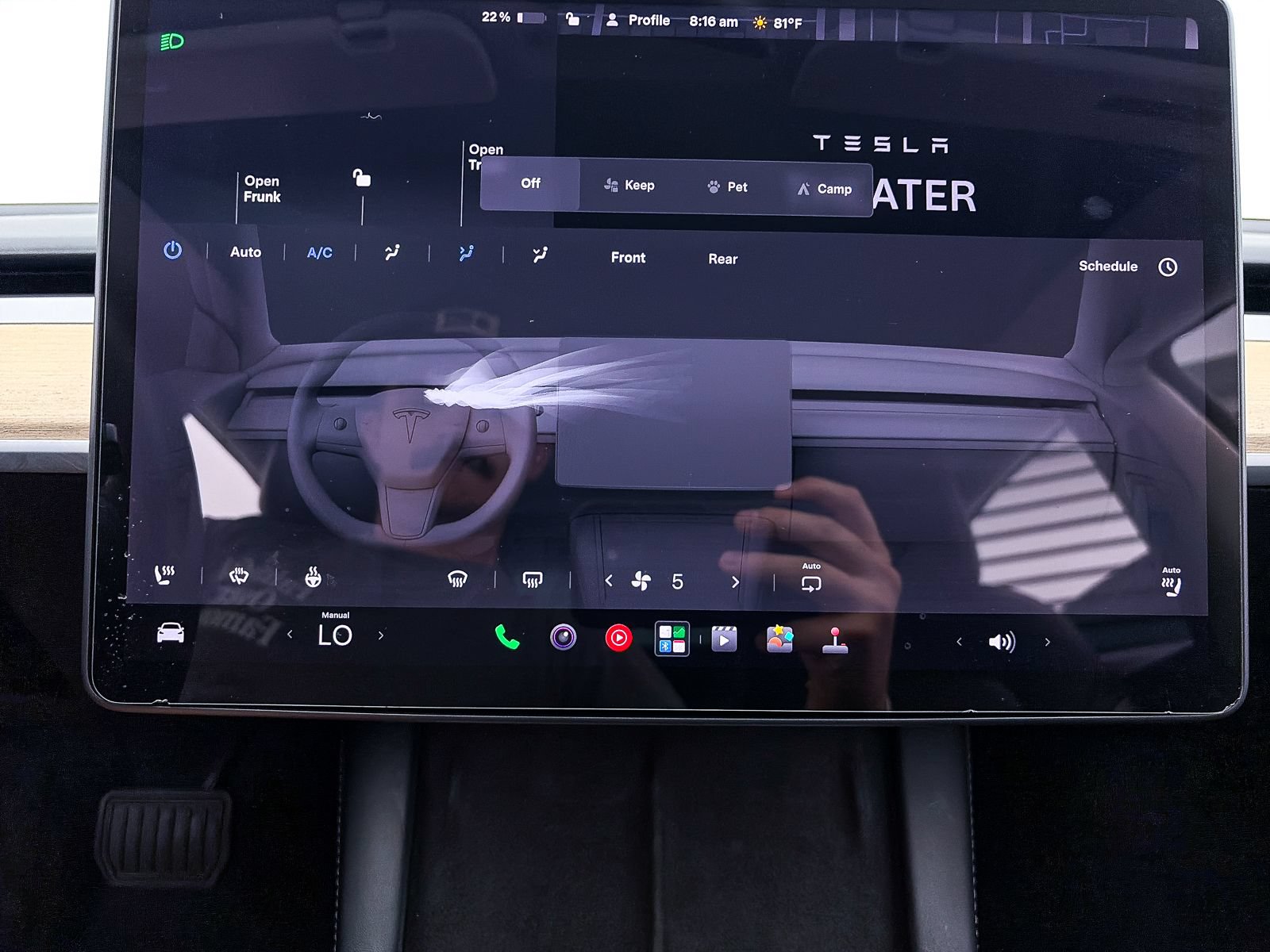Toggle the feet-level airflow vent icon
Screen dimensions: 1270x952
(x=540, y=255)
